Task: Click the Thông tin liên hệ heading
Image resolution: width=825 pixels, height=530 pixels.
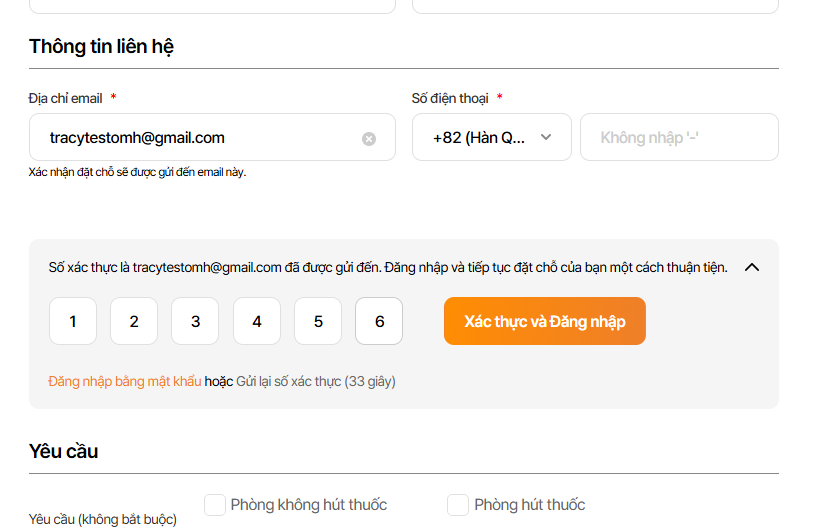Action: [102, 46]
